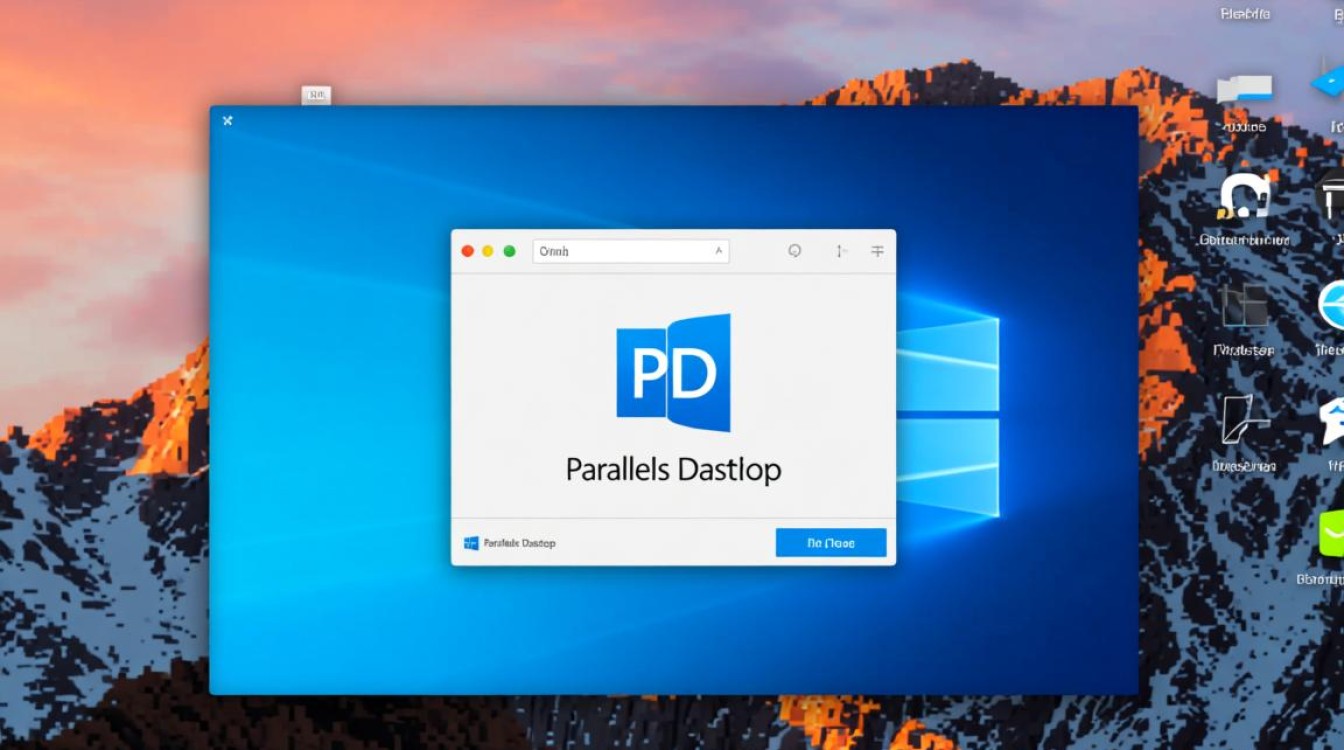
Task: Click the circular icon in the dialog toolbar
Action: pos(795,251)
